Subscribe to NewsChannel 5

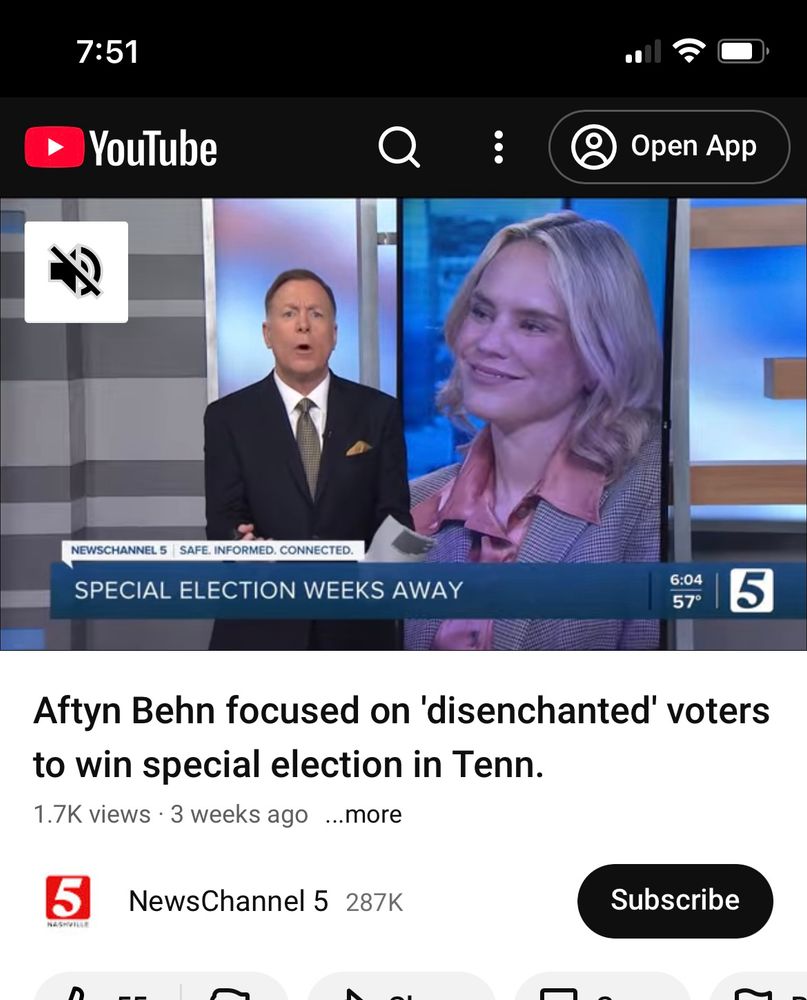click(x=675, y=901)
